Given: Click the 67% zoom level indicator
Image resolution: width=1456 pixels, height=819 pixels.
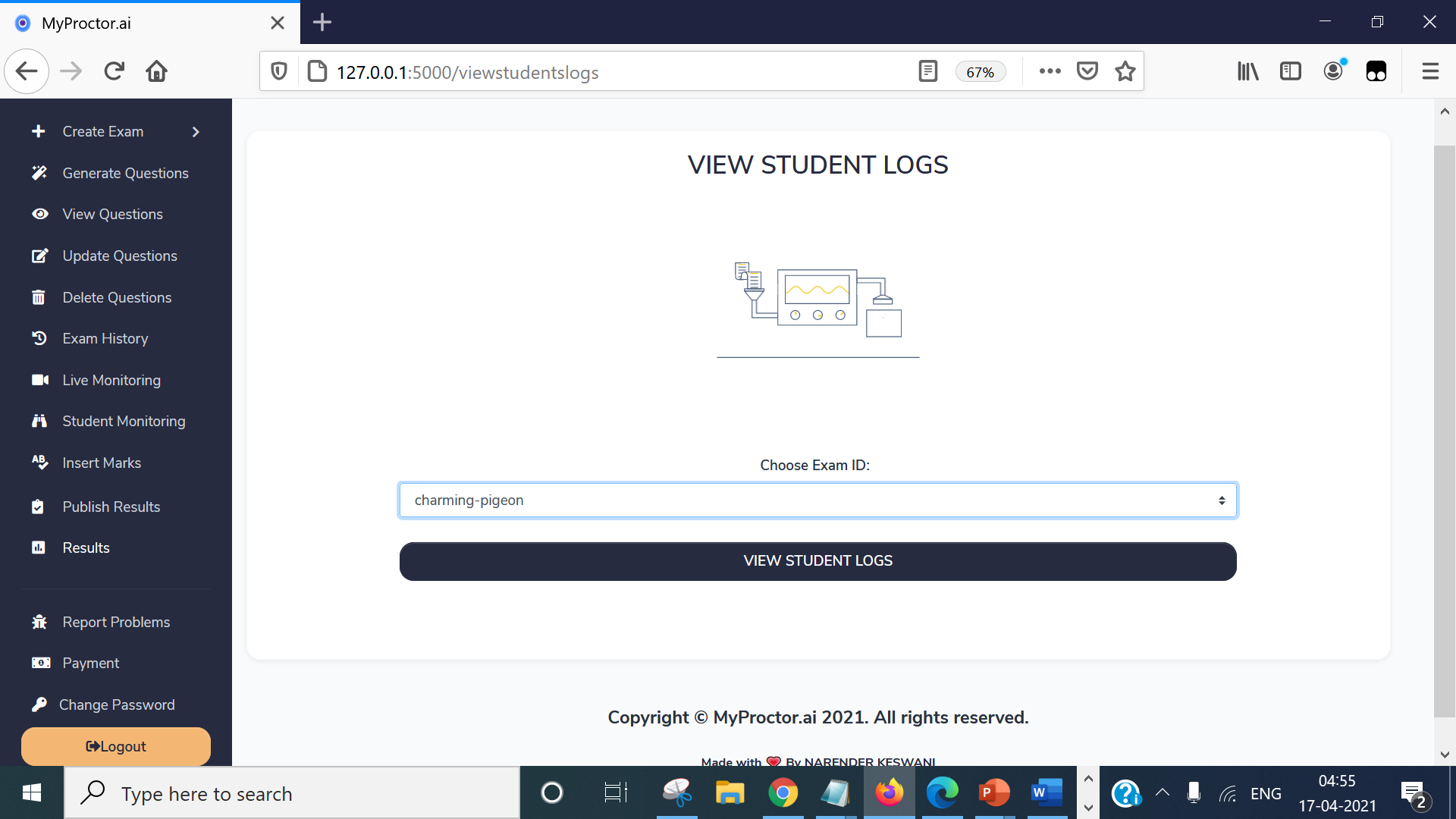Looking at the screenshot, I should click(x=980, y=72).
